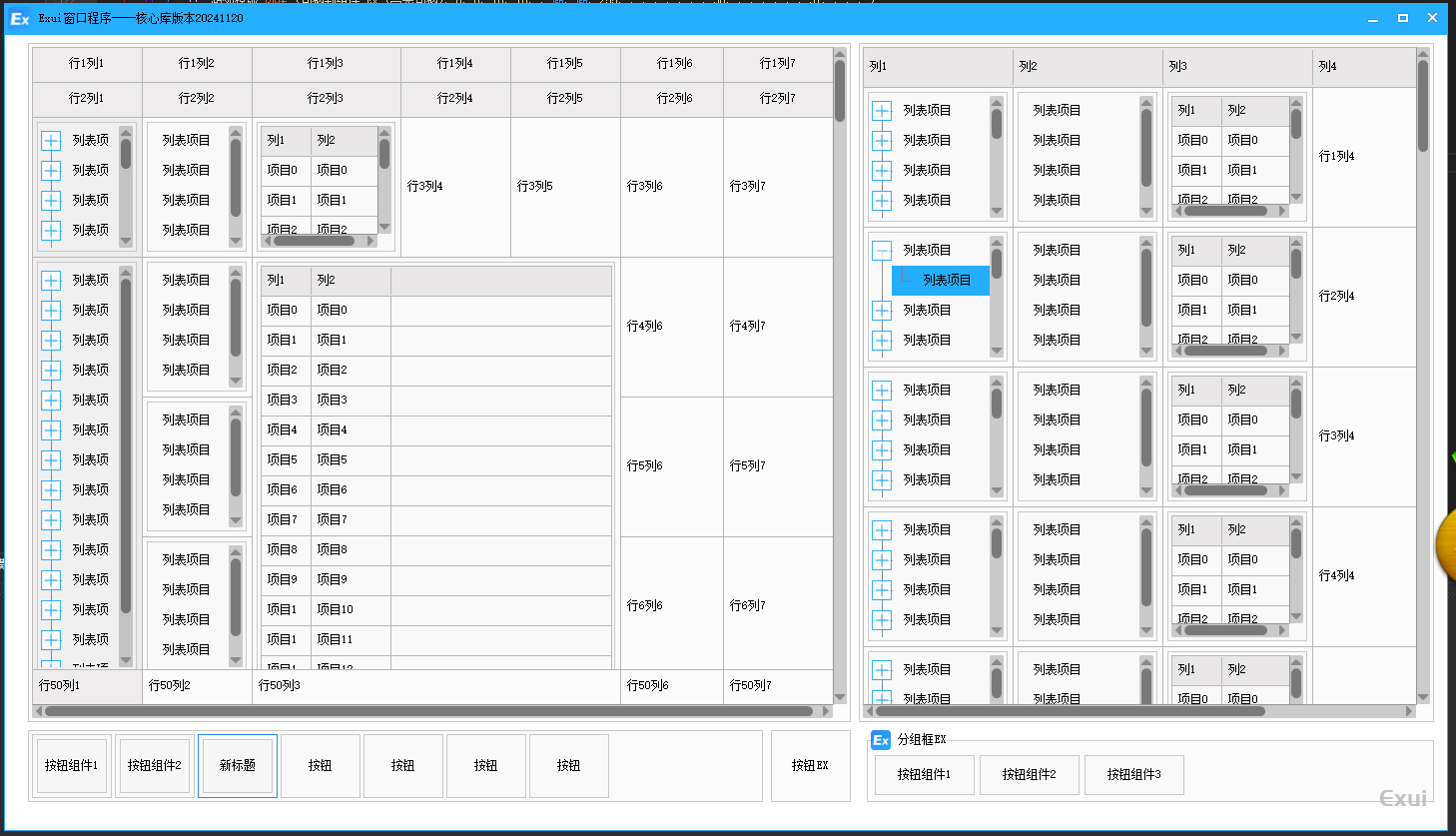Click the 行5列6 table cell
This screenshot has height=836, width=1456.
672,466
